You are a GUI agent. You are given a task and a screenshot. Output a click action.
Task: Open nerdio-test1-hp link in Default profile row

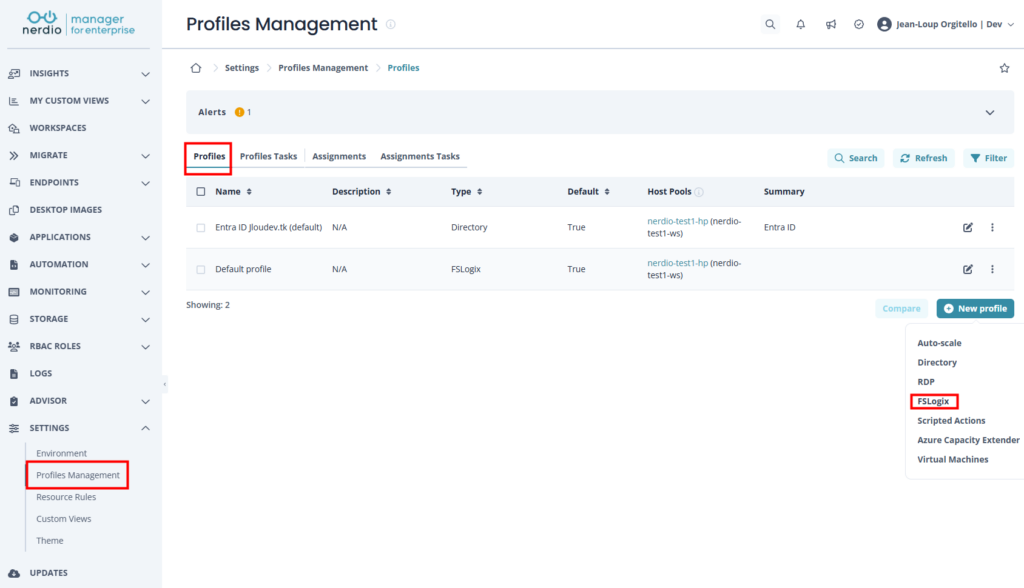click(677, 263)
